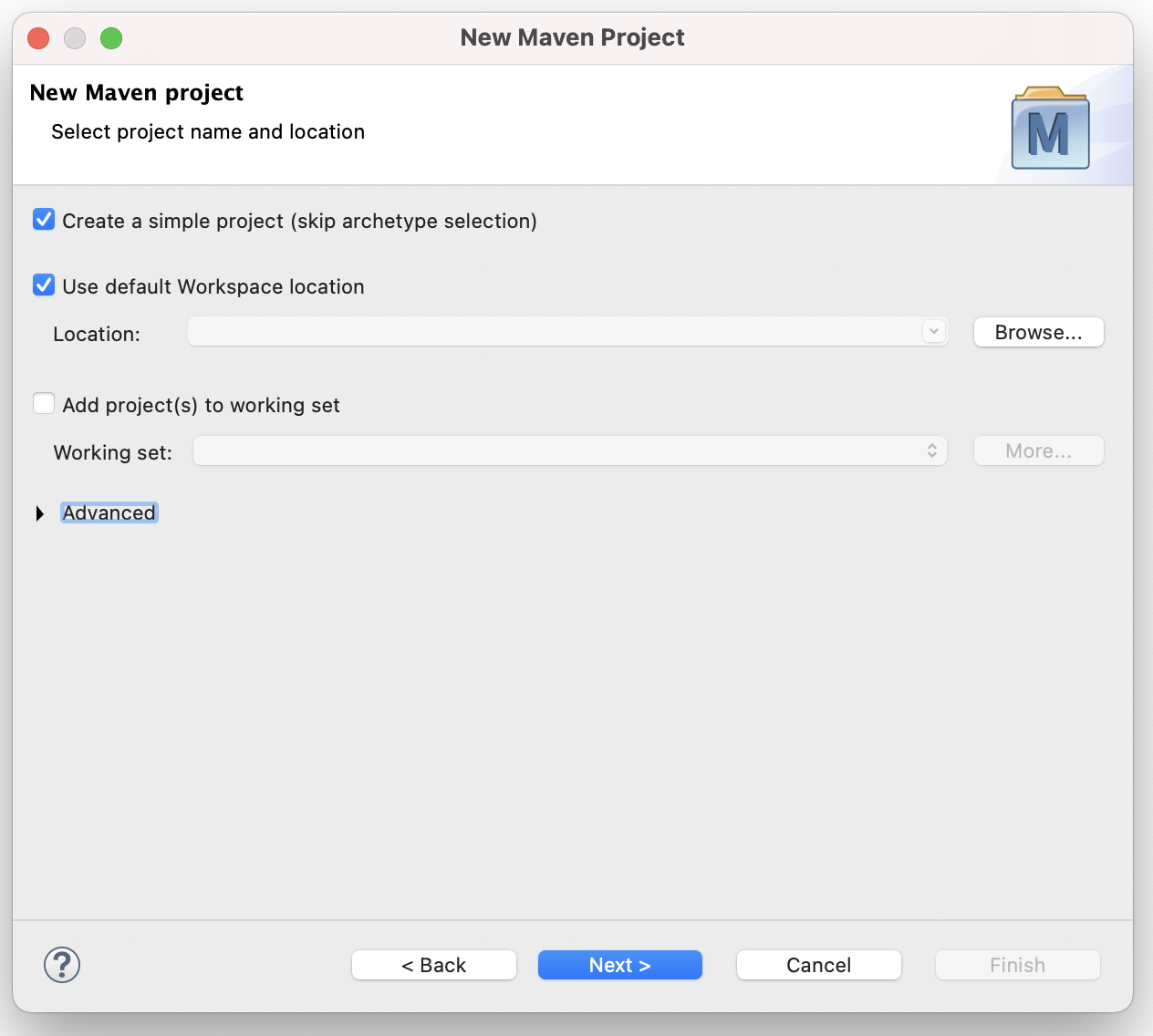Enable Add project(s) to working set
The height and width of the screenshot is (1036, 1153).
tap(44, 404)
